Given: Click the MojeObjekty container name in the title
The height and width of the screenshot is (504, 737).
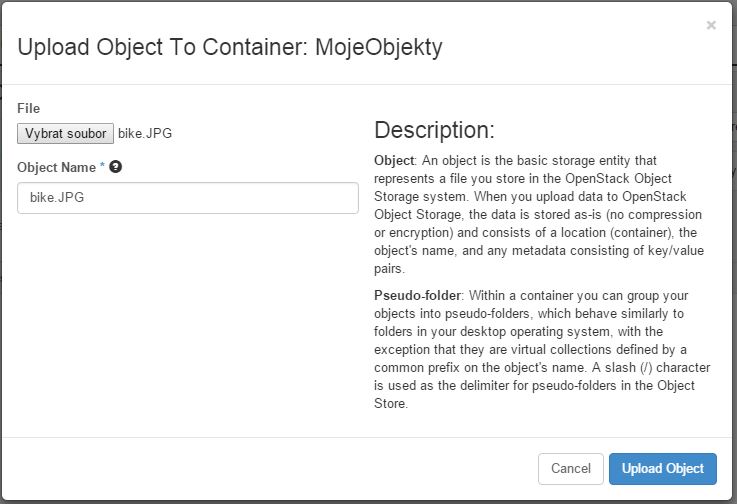Looking at the screenshot, I should coord(379,47).
